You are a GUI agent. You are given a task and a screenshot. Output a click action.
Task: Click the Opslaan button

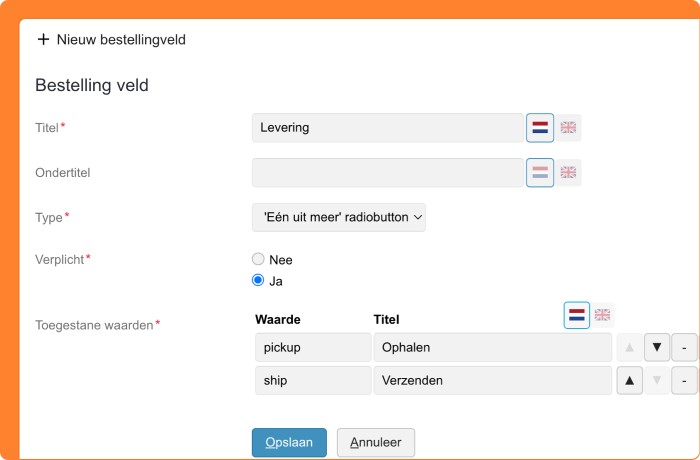[289, 442]
